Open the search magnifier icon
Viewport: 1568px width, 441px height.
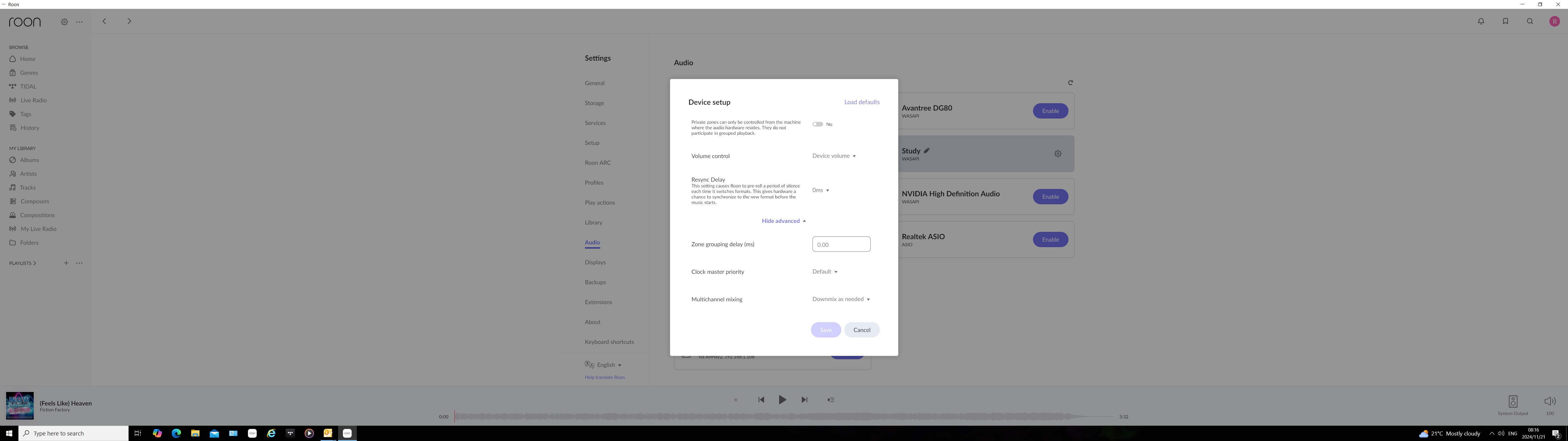coord(1530,21)
